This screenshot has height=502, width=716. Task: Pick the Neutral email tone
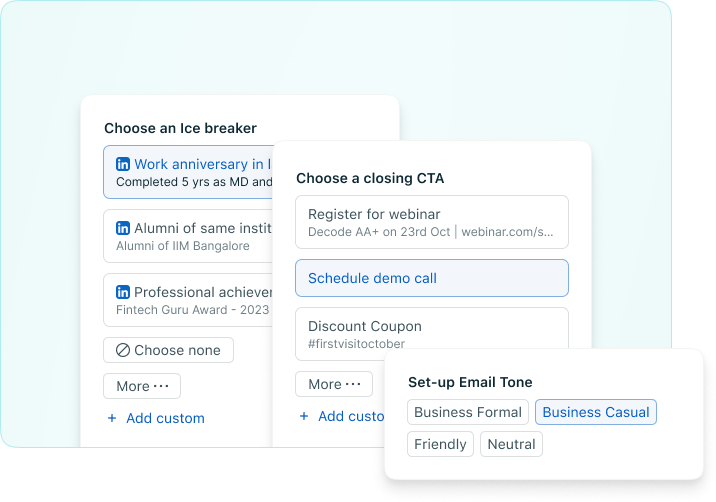(511, 444)
